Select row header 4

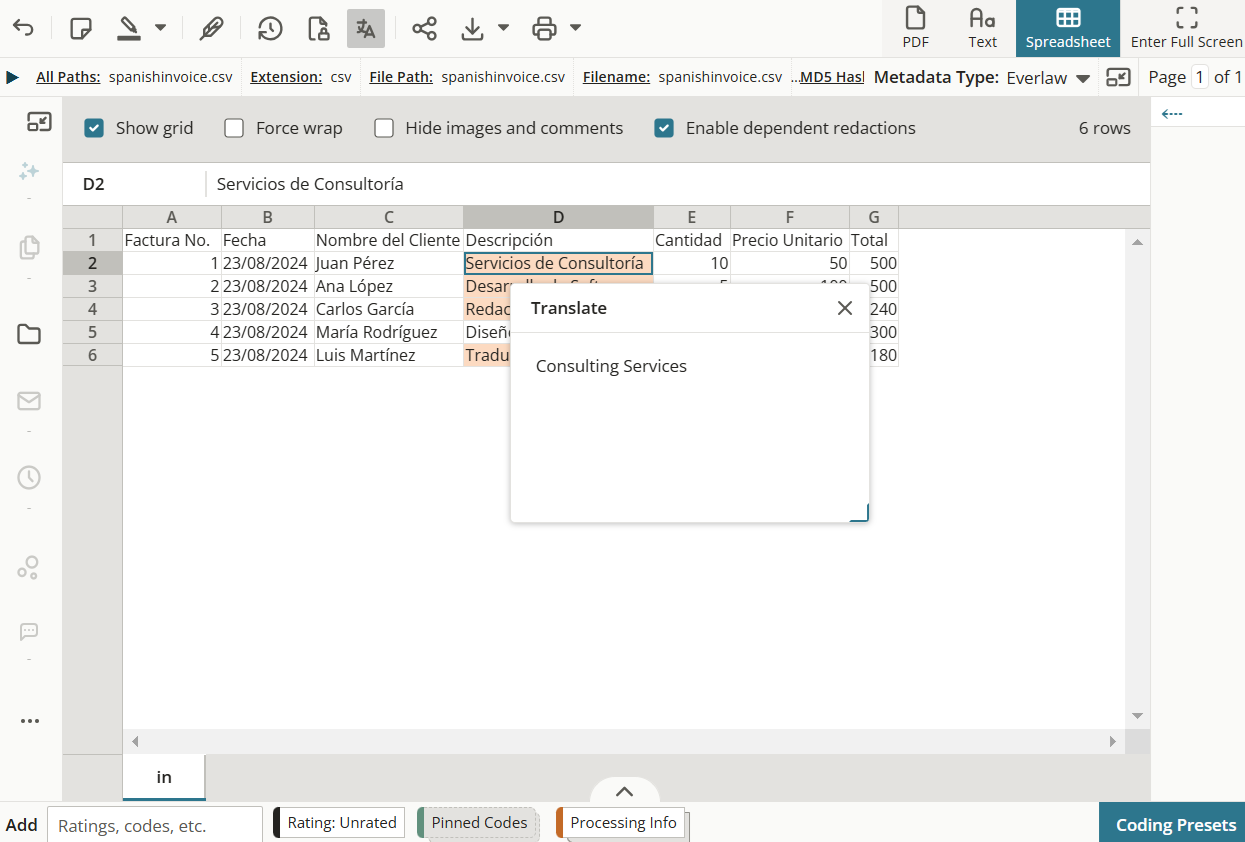point(92,309)
